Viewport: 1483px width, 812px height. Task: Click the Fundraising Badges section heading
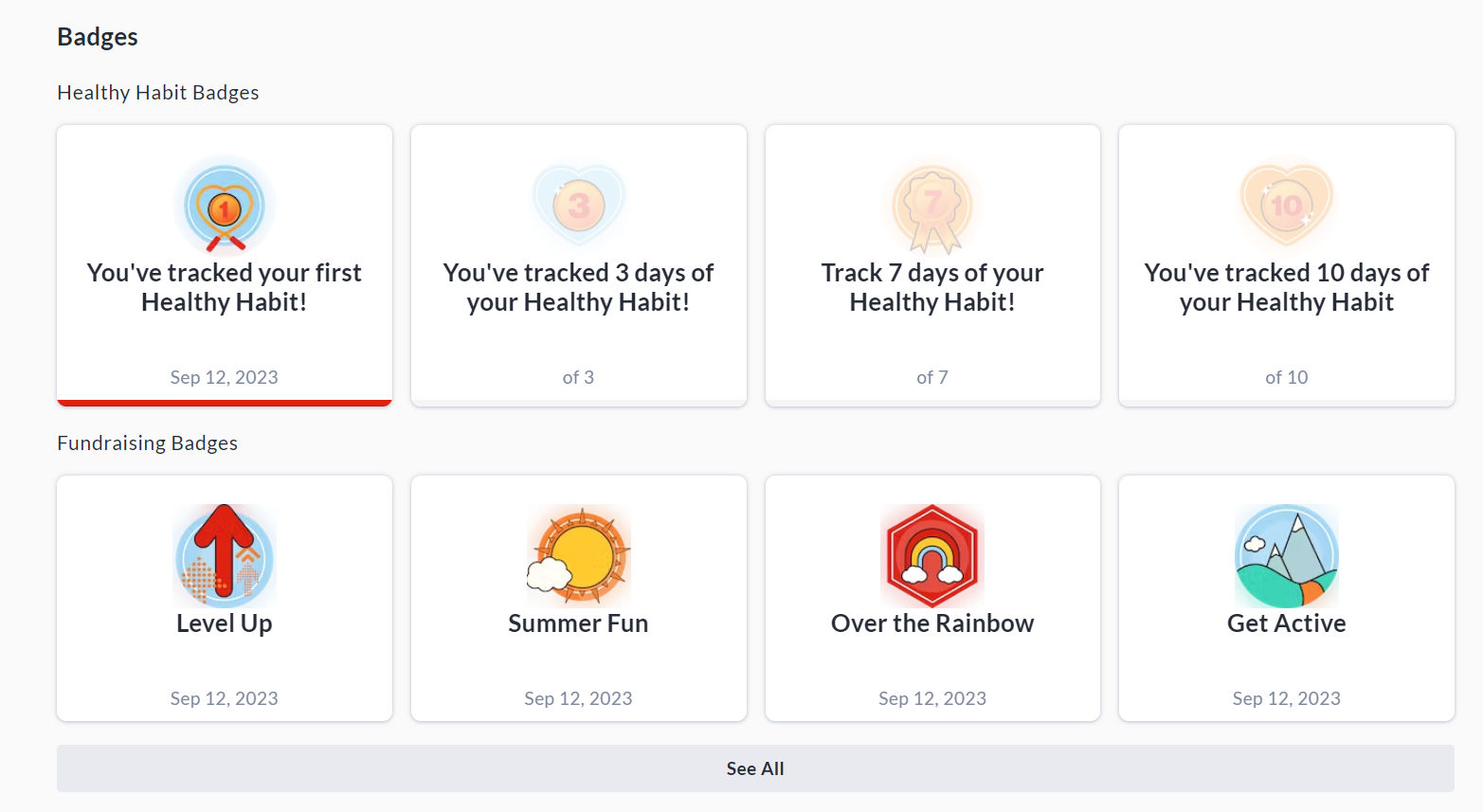pyautogui.click(x=147, y=443)
